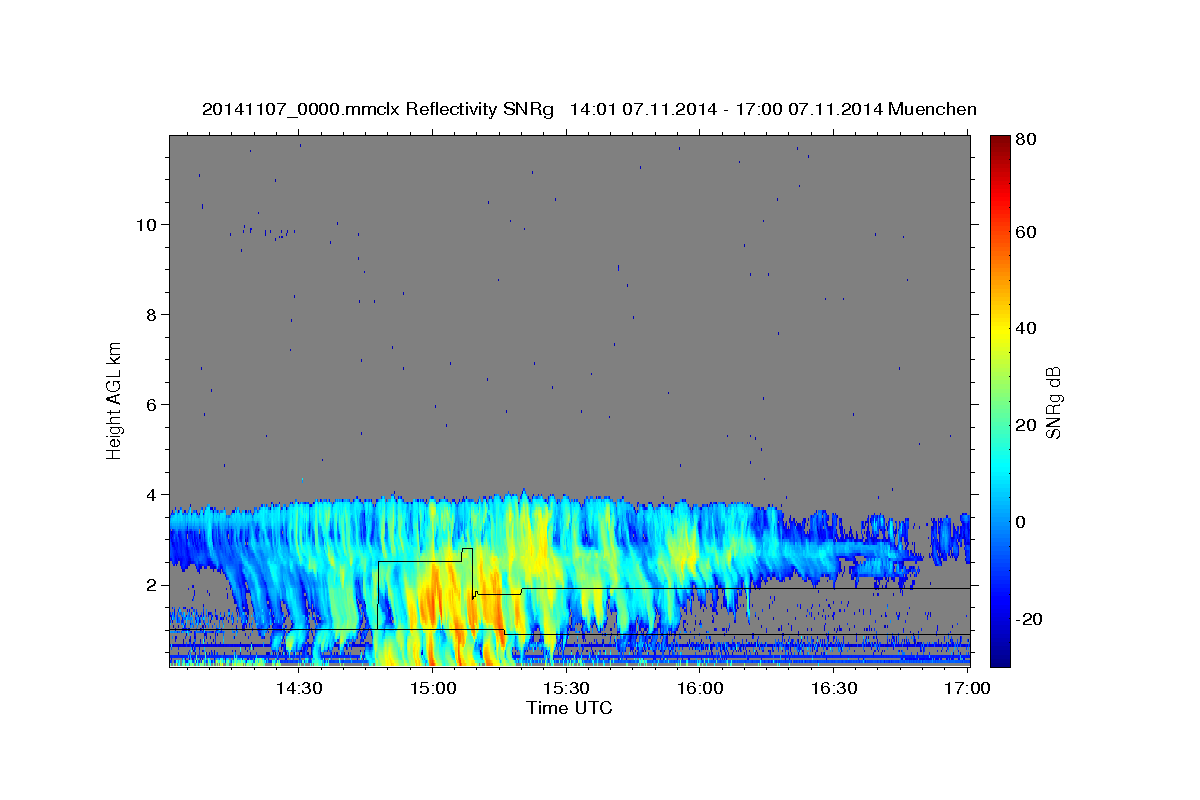Click the height tick label 6
The image size is (1200, 800).
pyautogui.click(x=149, y=404)
